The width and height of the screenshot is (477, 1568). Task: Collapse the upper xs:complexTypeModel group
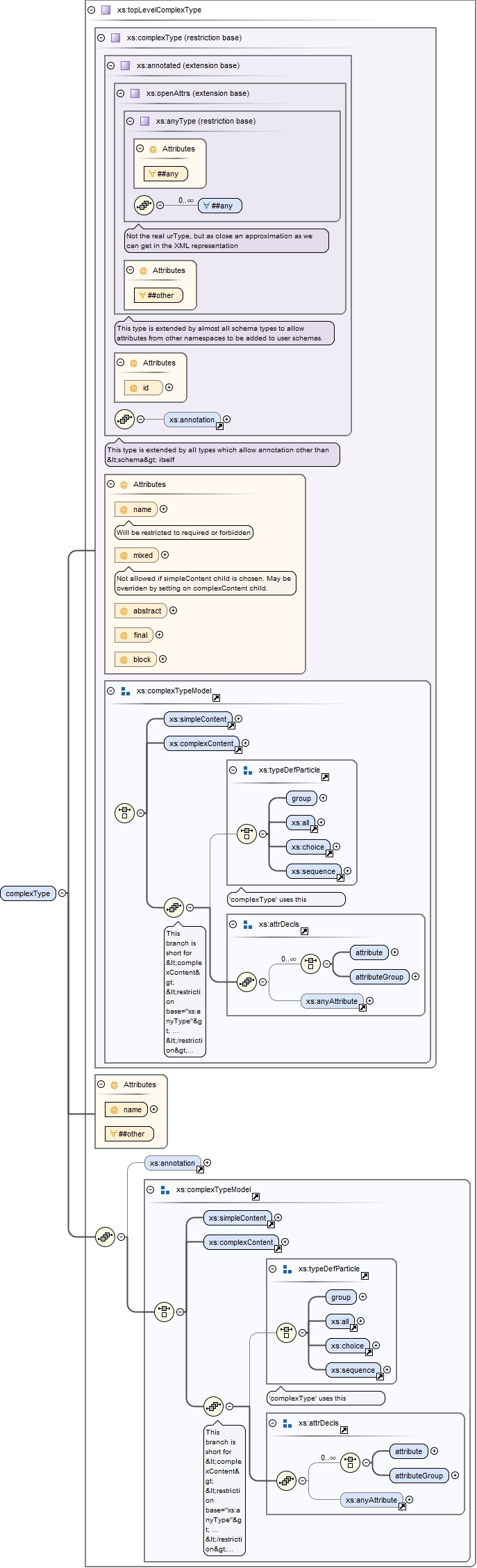[x=111, y=691]
